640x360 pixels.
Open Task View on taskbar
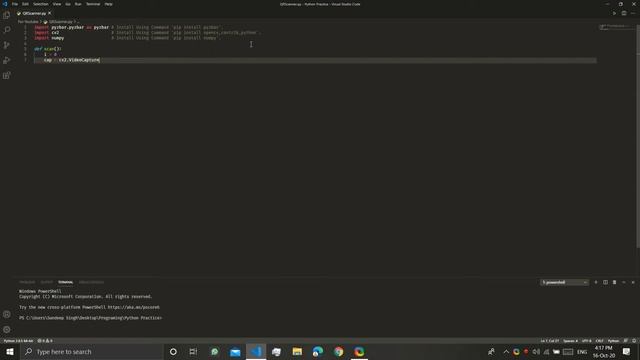tap(193, 351)
